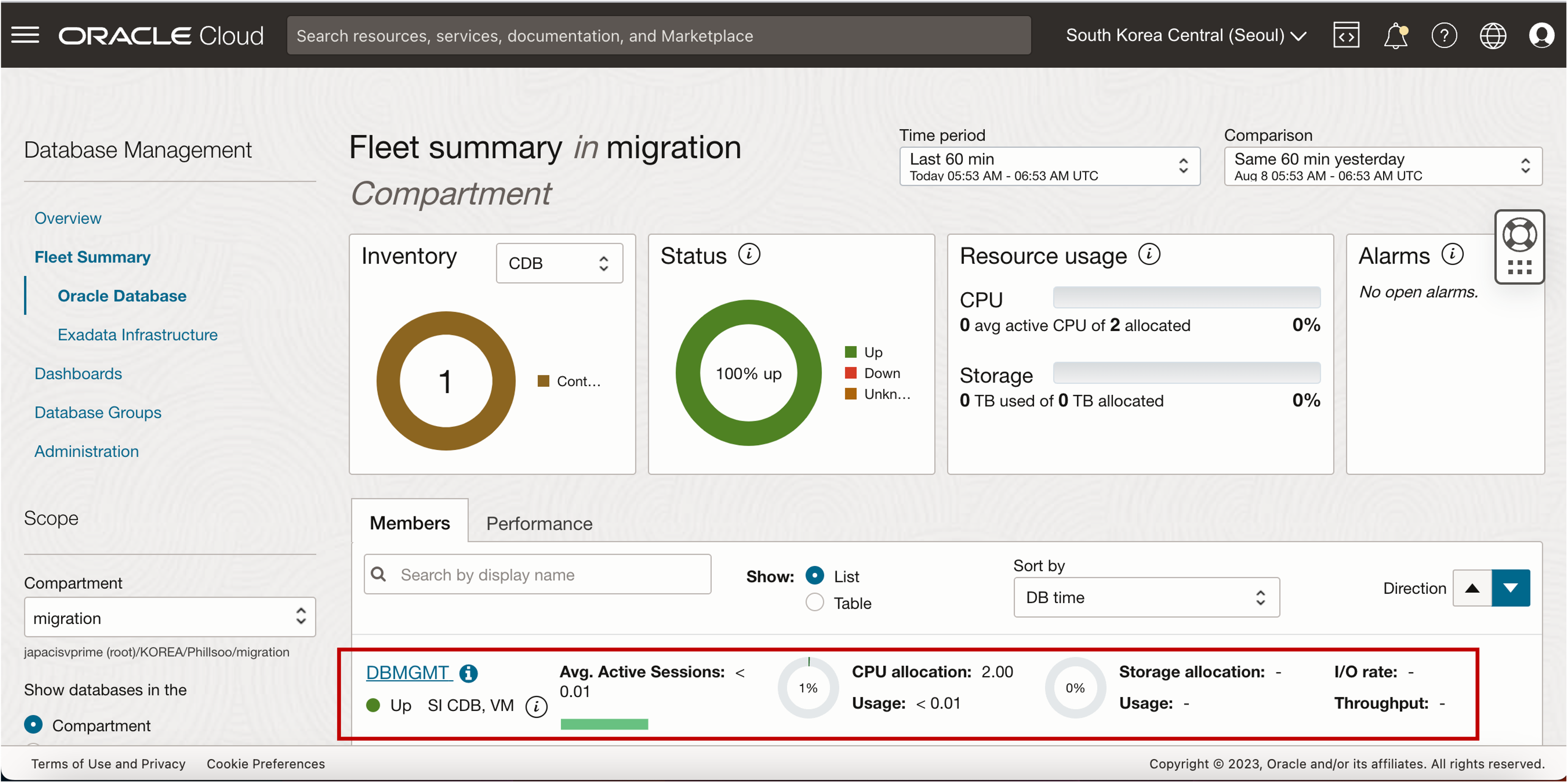The height and width of the screenshot is (782, 1568).
Task: Open the Sort by DB time dropdown
Action: pos(1146,597)
